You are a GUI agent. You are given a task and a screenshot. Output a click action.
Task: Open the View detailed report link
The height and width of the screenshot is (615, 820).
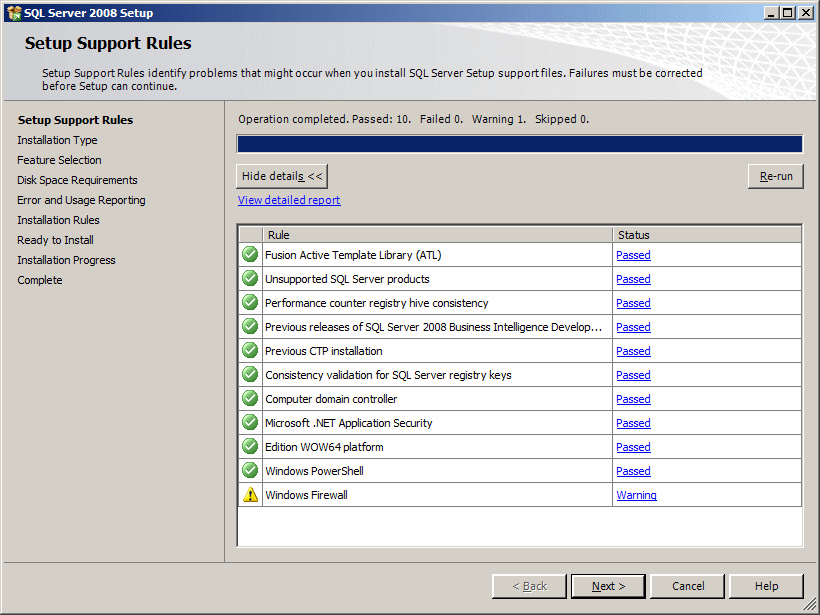(289, 200)
